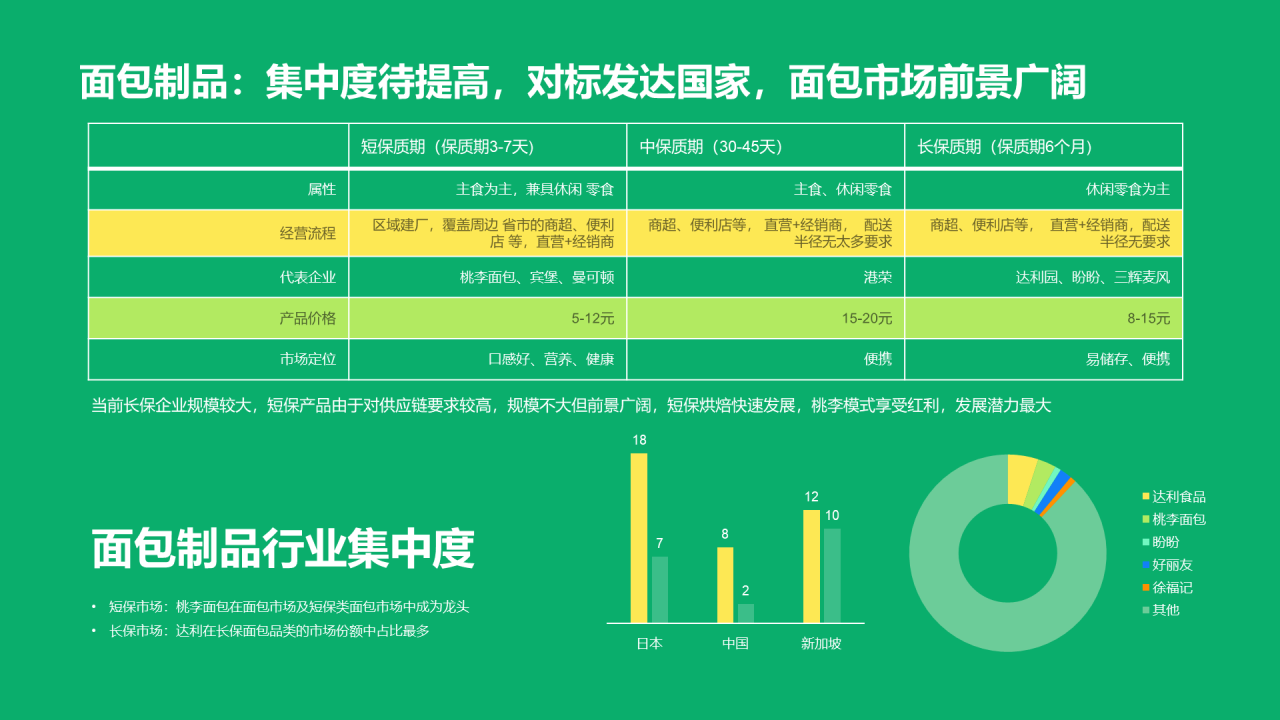Click the summary sentence starting with 当前长保企业规模较大

(x=571, y=406)
